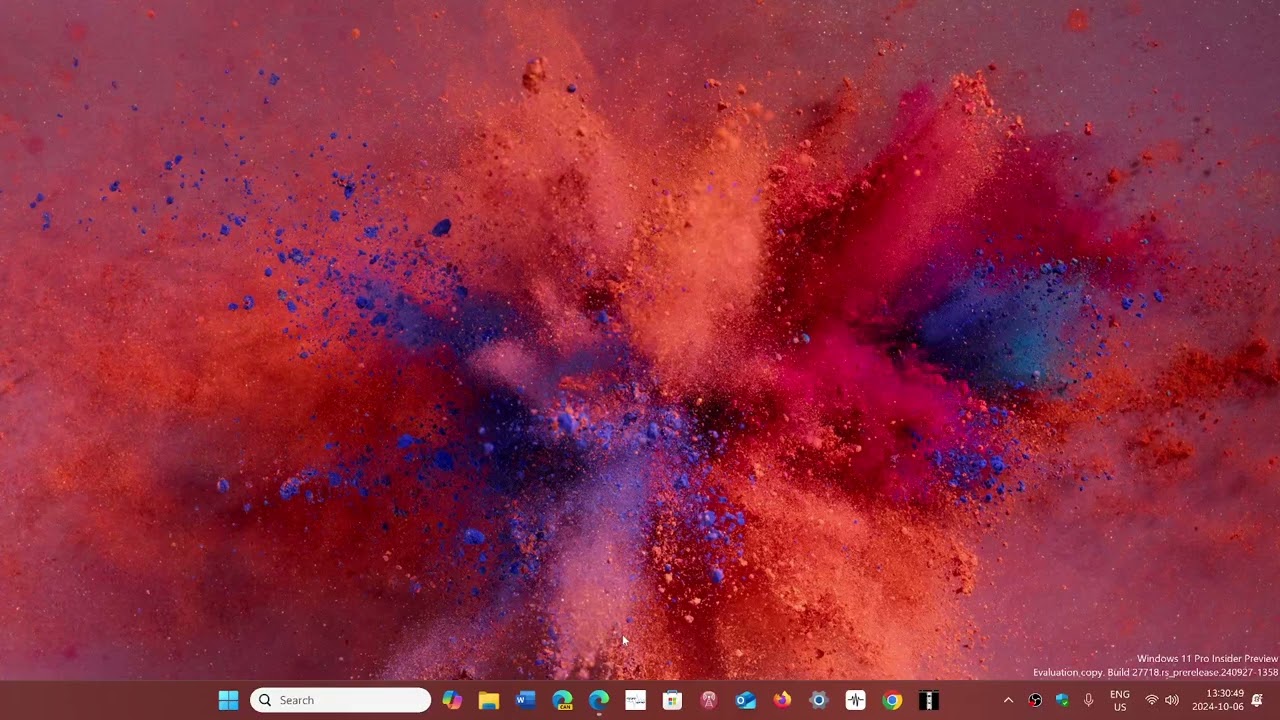Viewport: 1280px width, 720px height.
Task: Launch Google Chrome from the taskbar
Action: pyautogui.click(x=892, y=700)
